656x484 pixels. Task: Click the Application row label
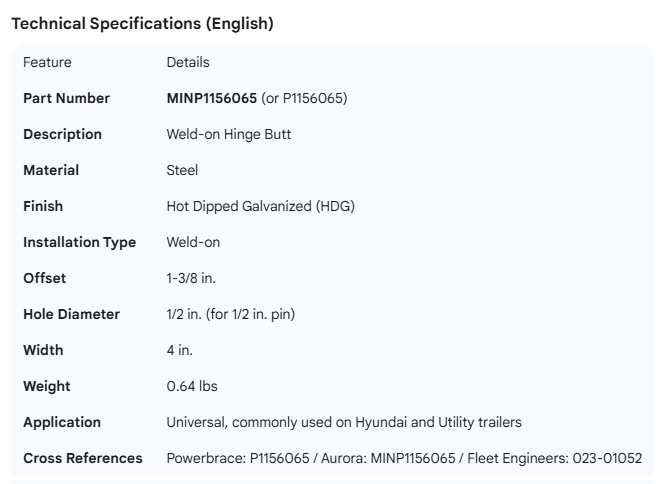tap(62, 422)
